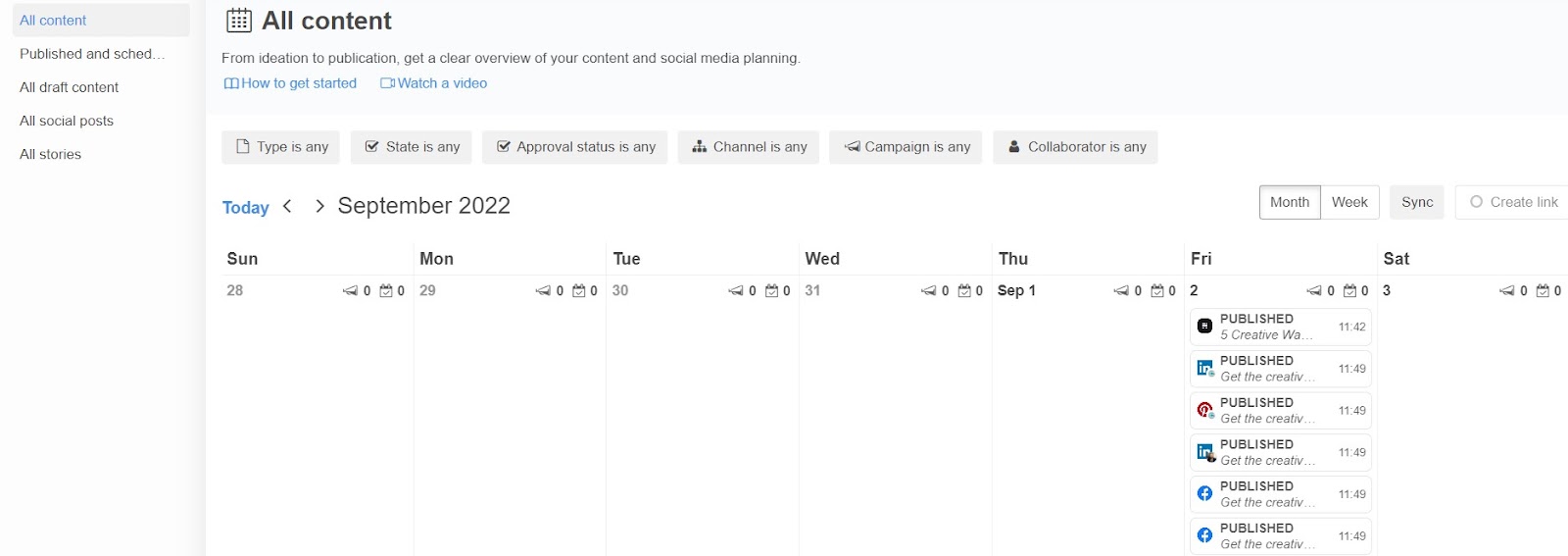The height and width of the screenshot is (556, 1568).
Task: Go to next month with right chevron
Action: pos(319,206)
